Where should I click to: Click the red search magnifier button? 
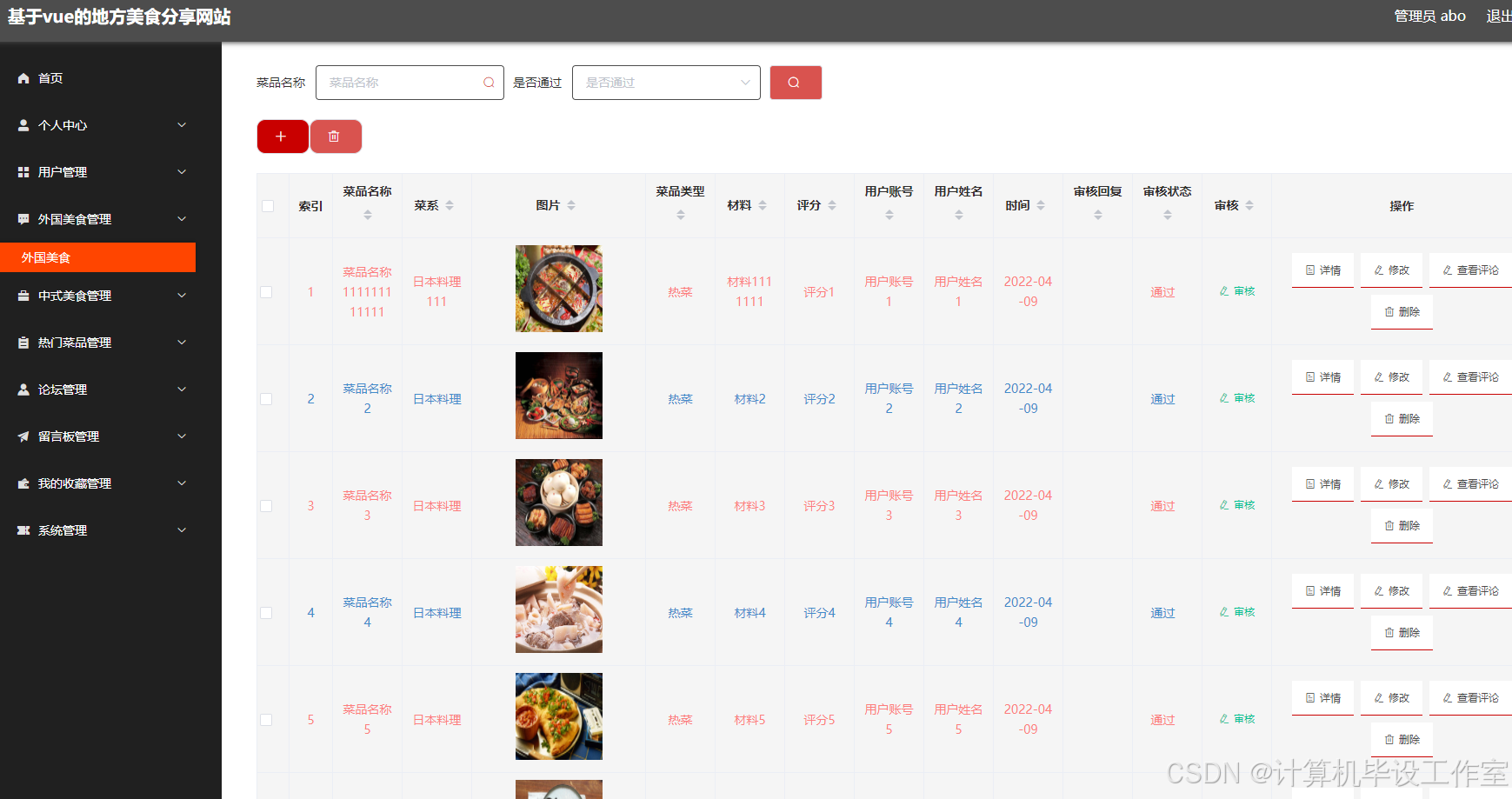pos(796,83)
